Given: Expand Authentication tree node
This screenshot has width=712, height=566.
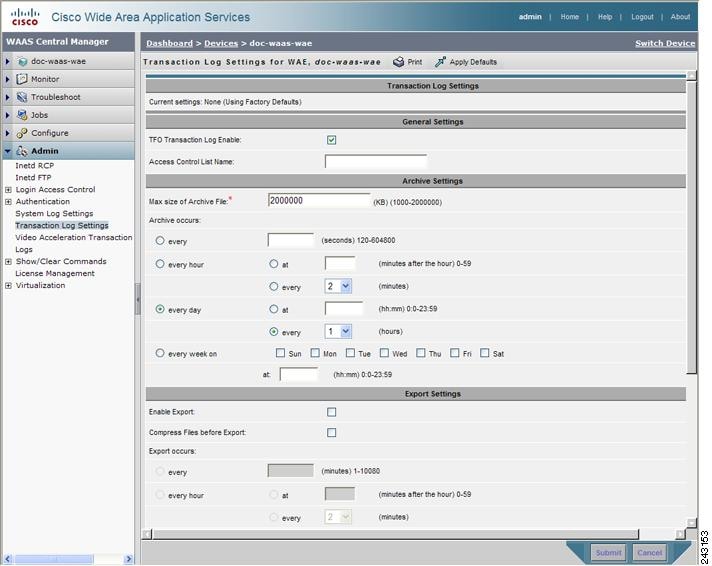Looking at the screenshot, I should pos(8,202).
